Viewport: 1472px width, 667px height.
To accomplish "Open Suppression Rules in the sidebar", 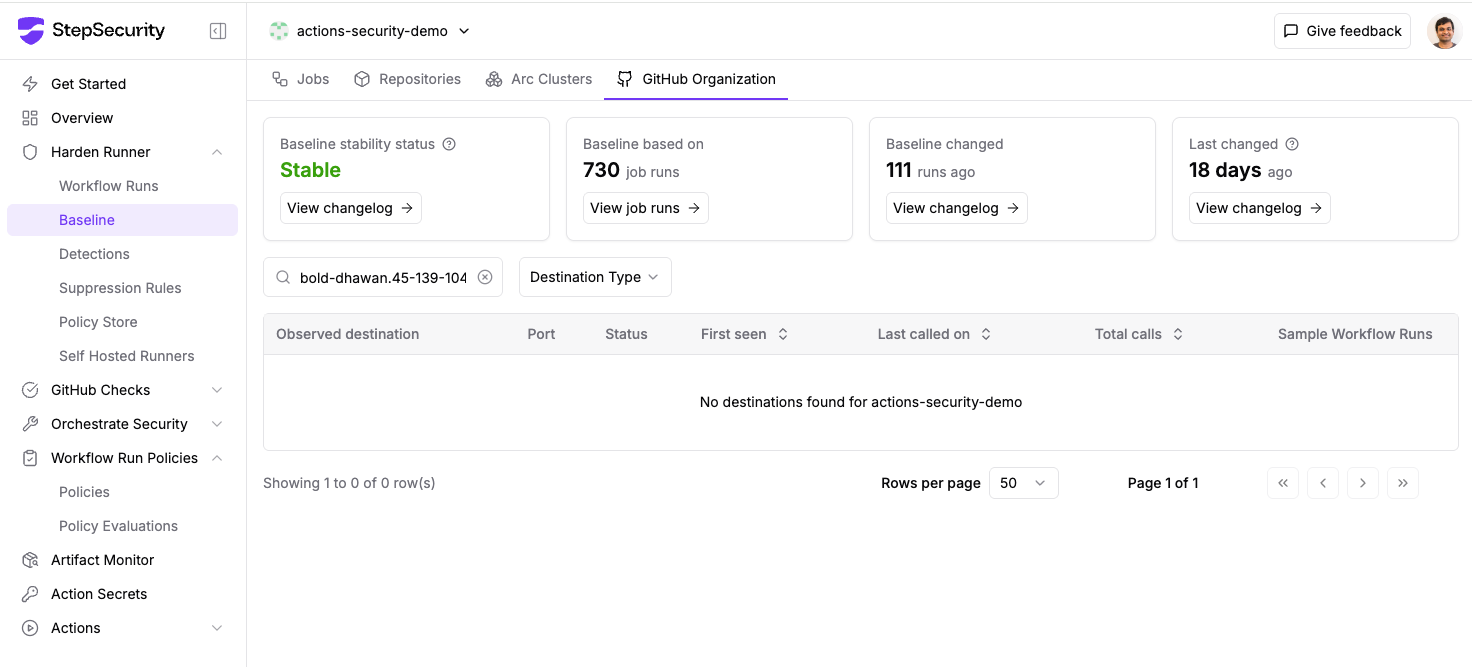I will click(x=122, y=288).
